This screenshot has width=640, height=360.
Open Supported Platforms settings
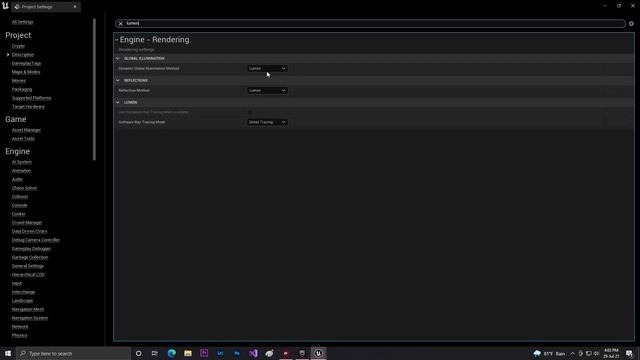pos(31,98)
